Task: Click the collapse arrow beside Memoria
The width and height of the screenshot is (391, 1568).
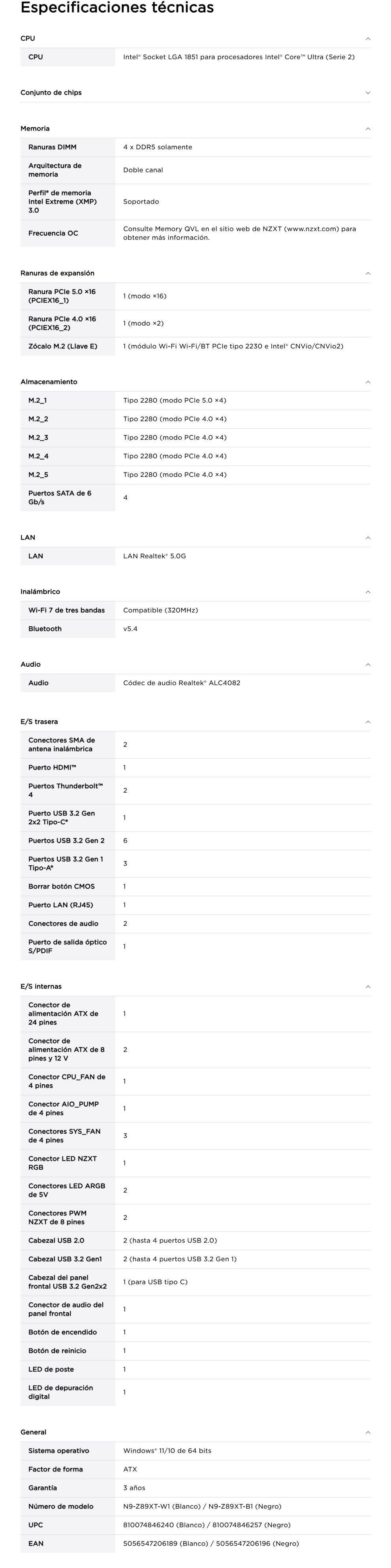Action: tap(367, 128)
